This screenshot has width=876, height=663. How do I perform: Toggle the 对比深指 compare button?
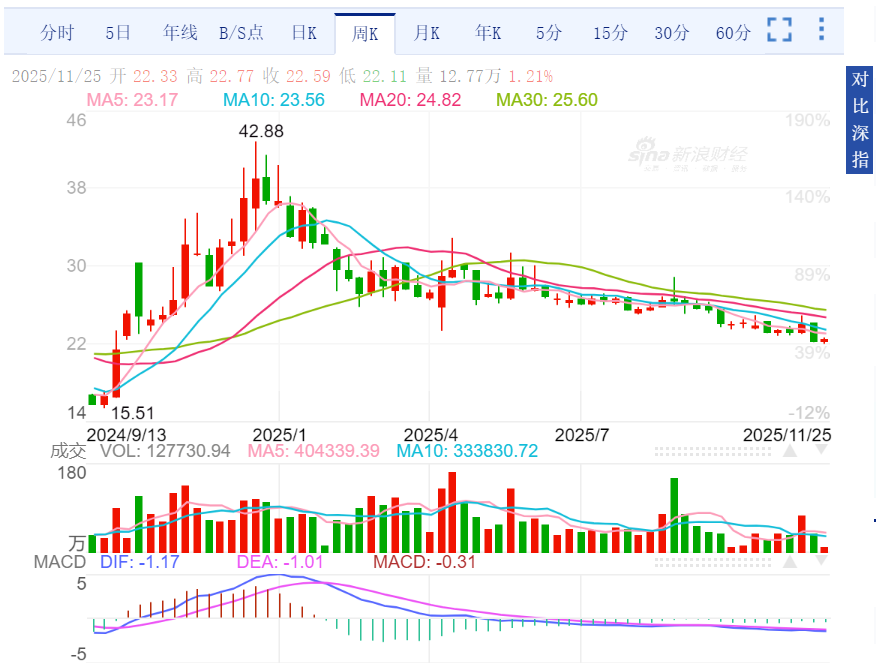pyautogui.click(x=860, y=120)
